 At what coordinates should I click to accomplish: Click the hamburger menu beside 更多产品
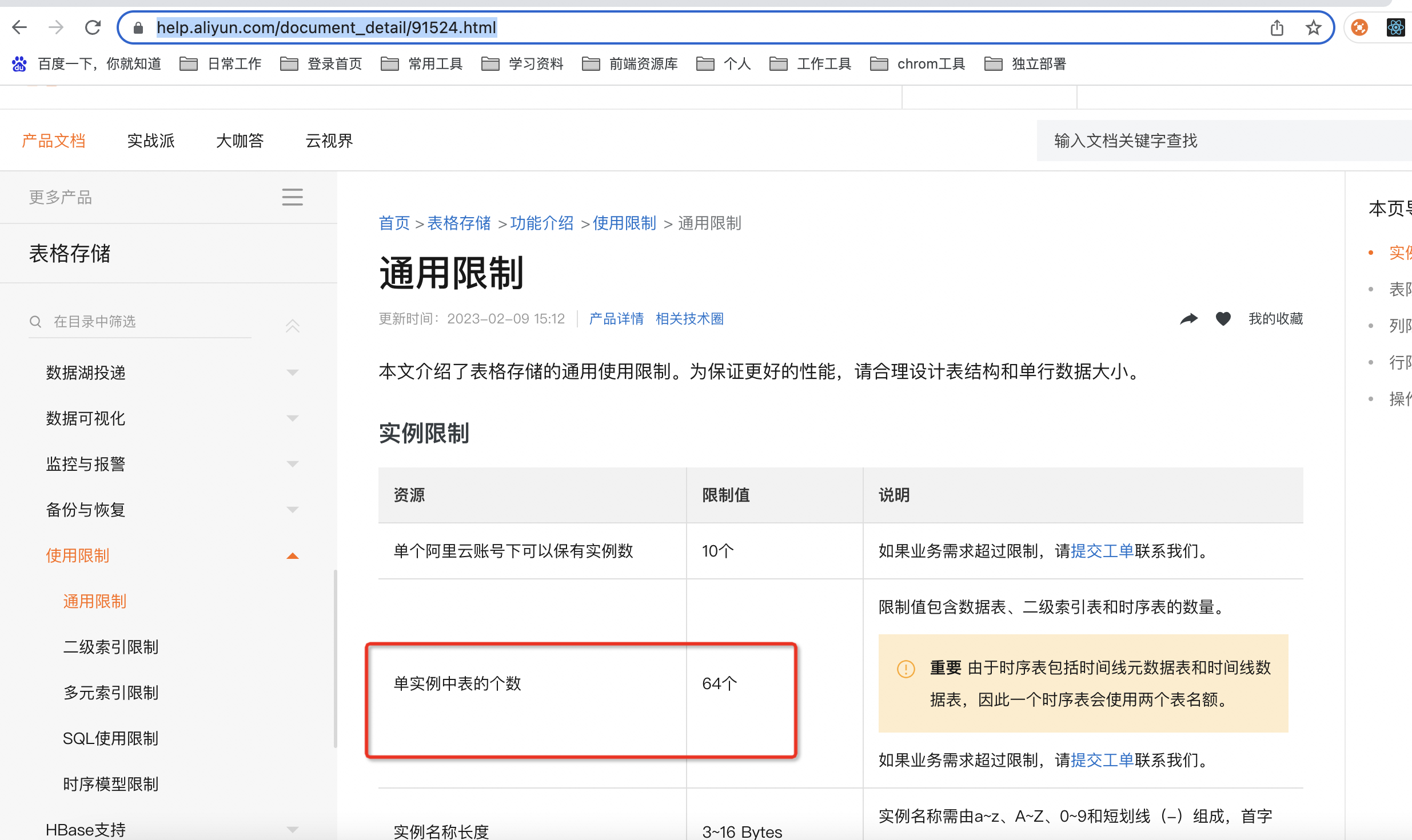(292, 197)
